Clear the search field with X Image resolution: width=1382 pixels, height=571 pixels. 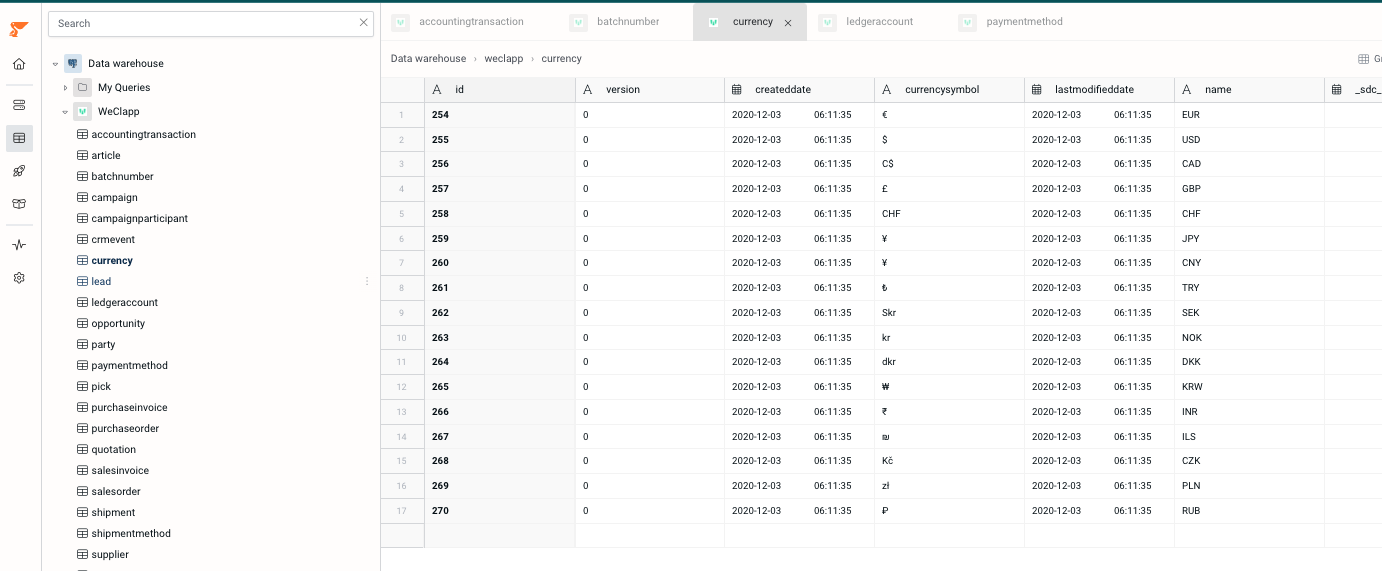(x=363, y=23)
